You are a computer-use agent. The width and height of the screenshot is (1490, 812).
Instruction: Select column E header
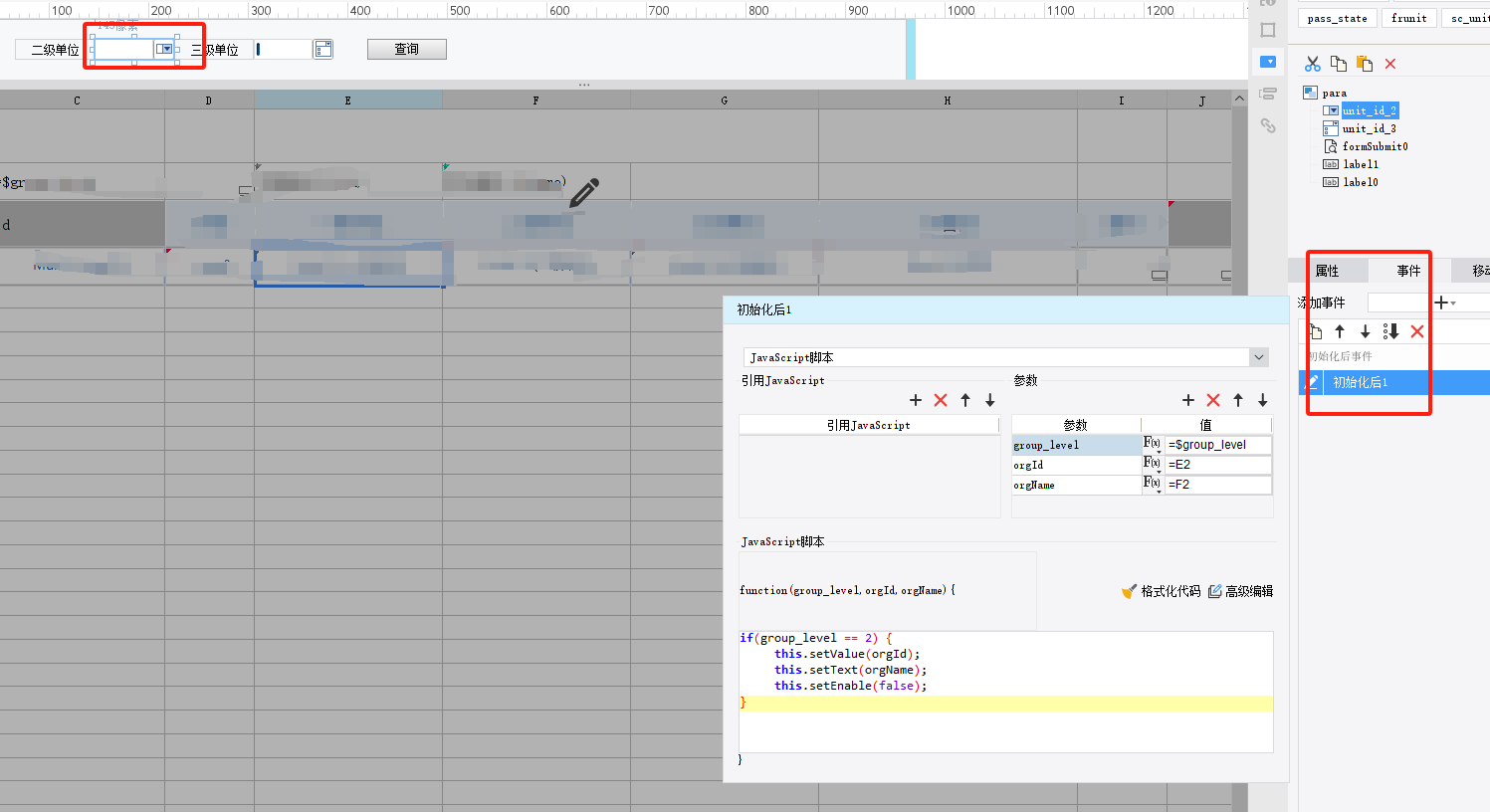pyautogui.click(x=347, y=101)
